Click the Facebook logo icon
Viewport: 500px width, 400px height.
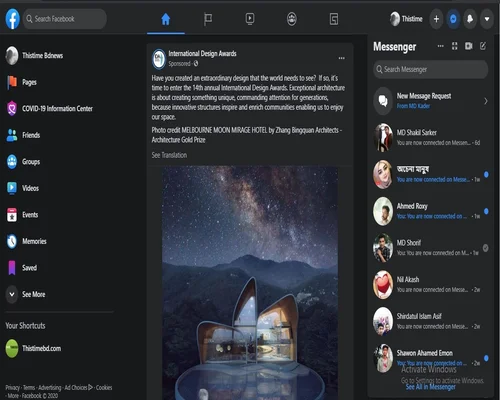(x=12, y=19)
